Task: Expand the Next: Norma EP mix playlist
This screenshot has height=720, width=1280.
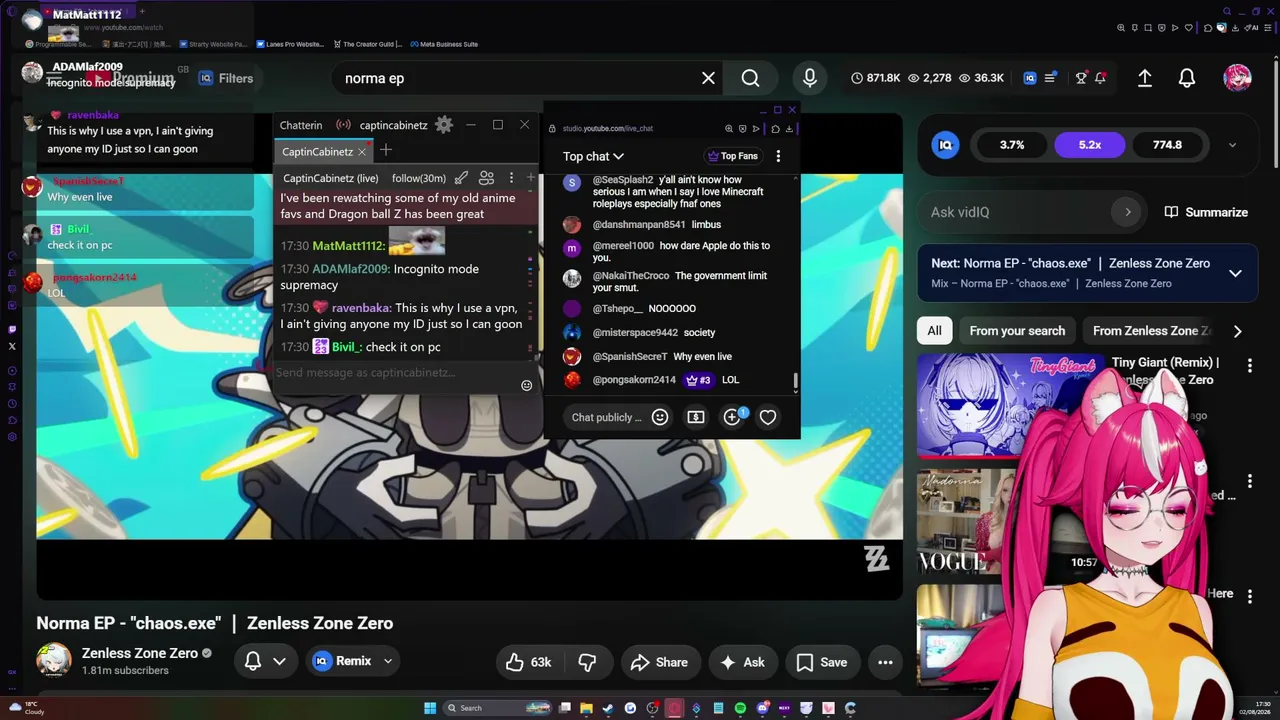Action: (1235, 273)
